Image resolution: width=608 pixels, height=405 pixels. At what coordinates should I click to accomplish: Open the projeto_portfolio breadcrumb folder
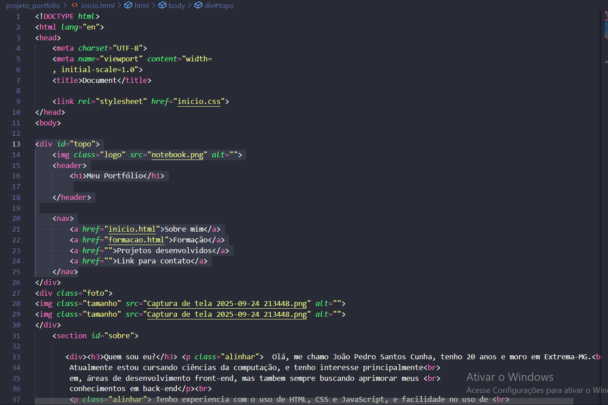(x=32, y=5)
